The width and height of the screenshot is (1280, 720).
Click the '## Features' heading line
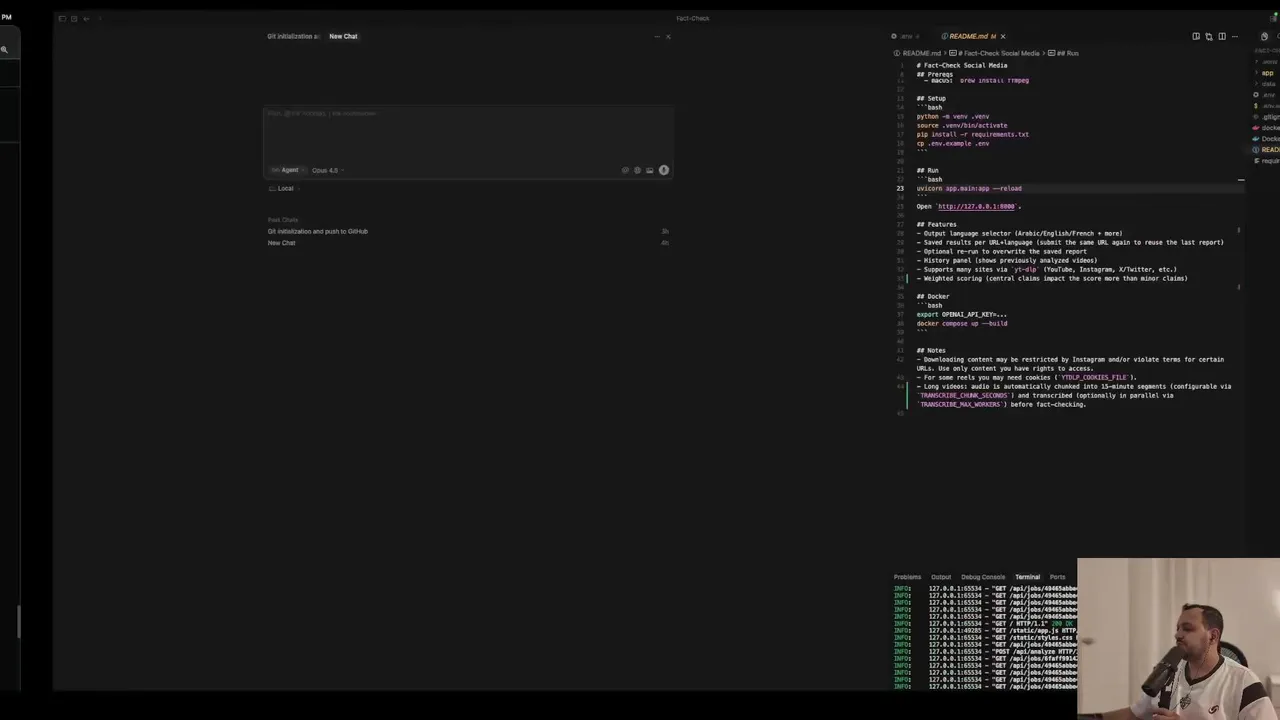point(937,224)
